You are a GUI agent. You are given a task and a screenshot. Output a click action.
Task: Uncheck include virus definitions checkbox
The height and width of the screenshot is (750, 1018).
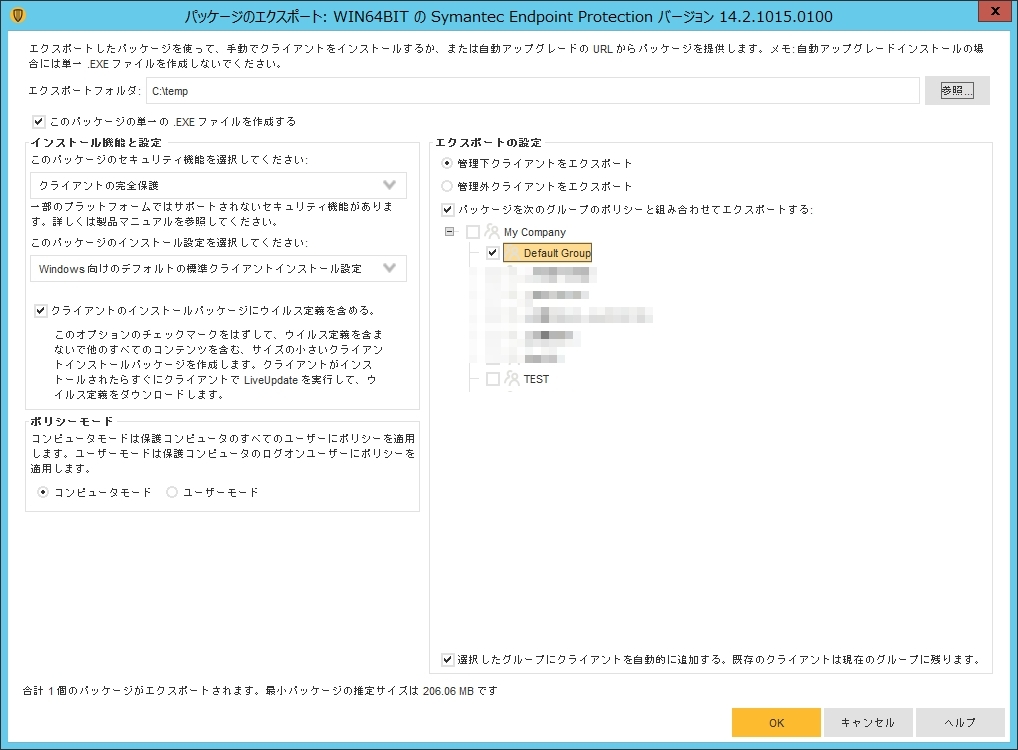pos(41,310)
